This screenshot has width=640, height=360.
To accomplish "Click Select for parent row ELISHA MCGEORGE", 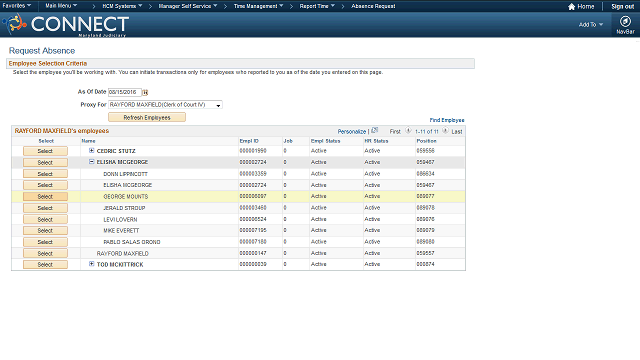I will [x=45, y=162].
